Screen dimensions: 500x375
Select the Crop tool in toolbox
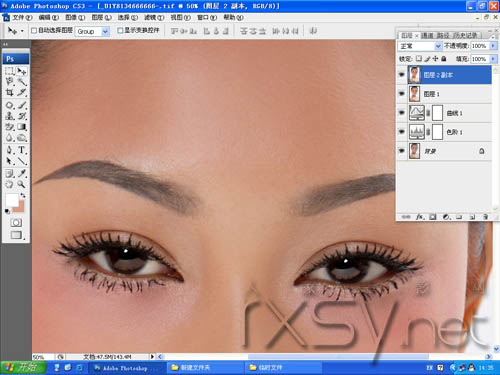(10, 93)
